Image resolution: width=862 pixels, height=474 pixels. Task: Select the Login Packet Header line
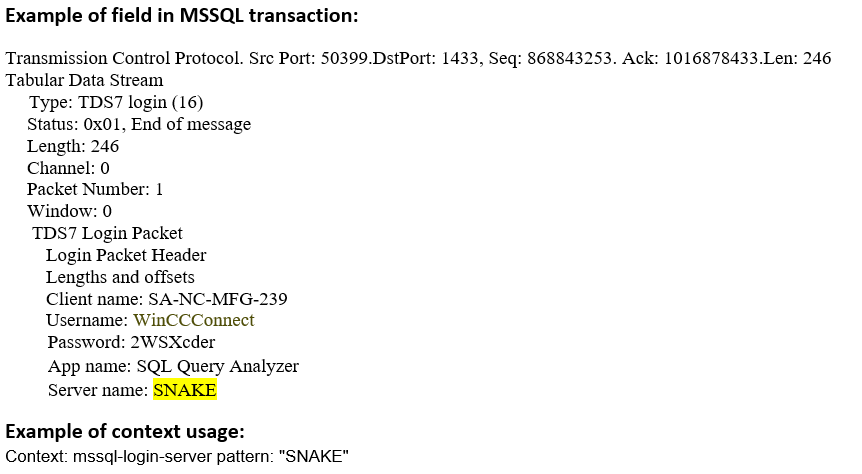(x=126, y=255)
